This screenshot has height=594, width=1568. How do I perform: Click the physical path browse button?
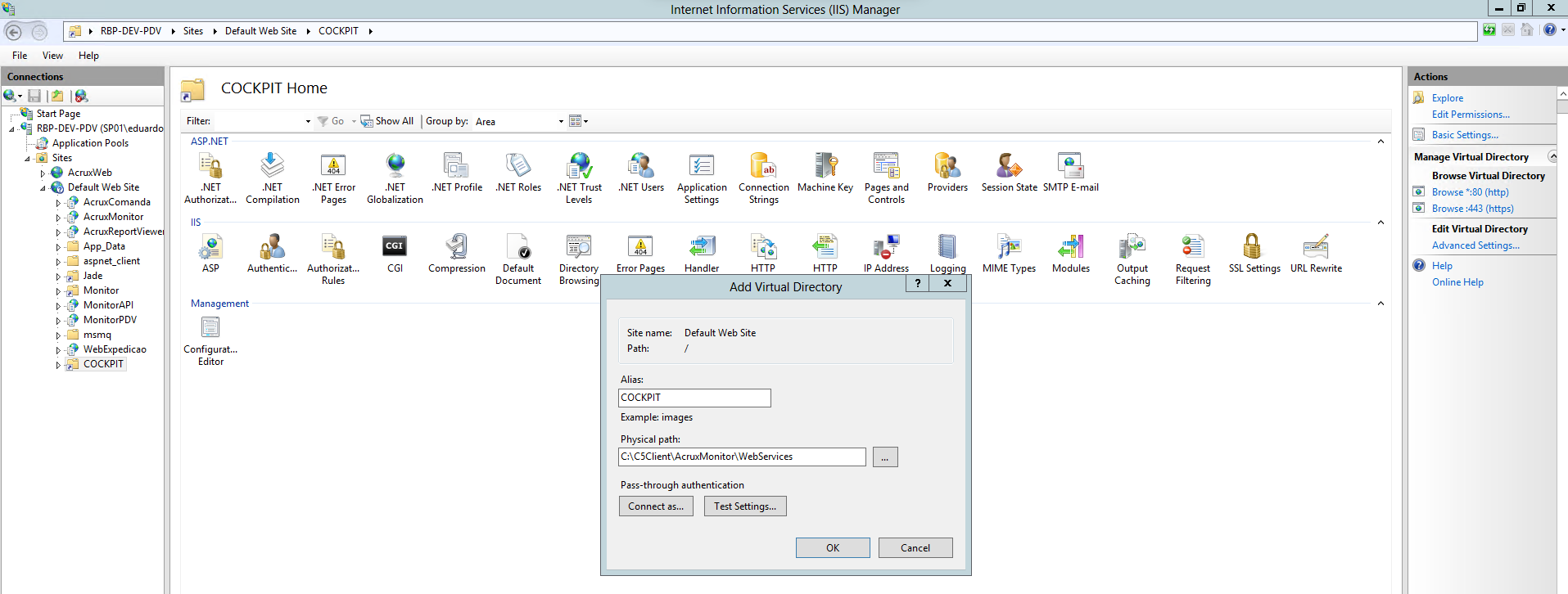click(885, 457)
